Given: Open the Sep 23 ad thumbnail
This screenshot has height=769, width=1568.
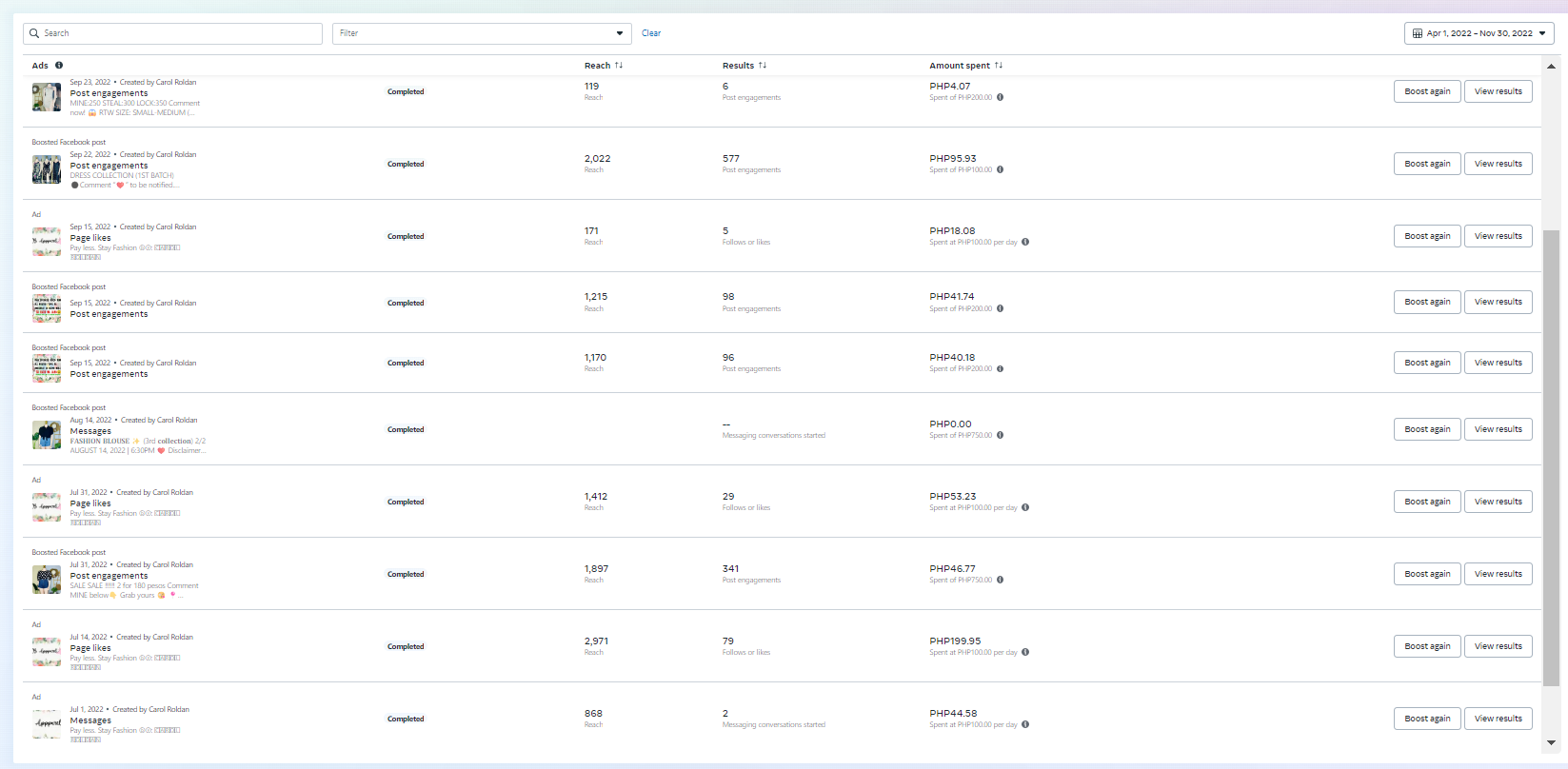Looking at the screenshot, I should 47,97.
